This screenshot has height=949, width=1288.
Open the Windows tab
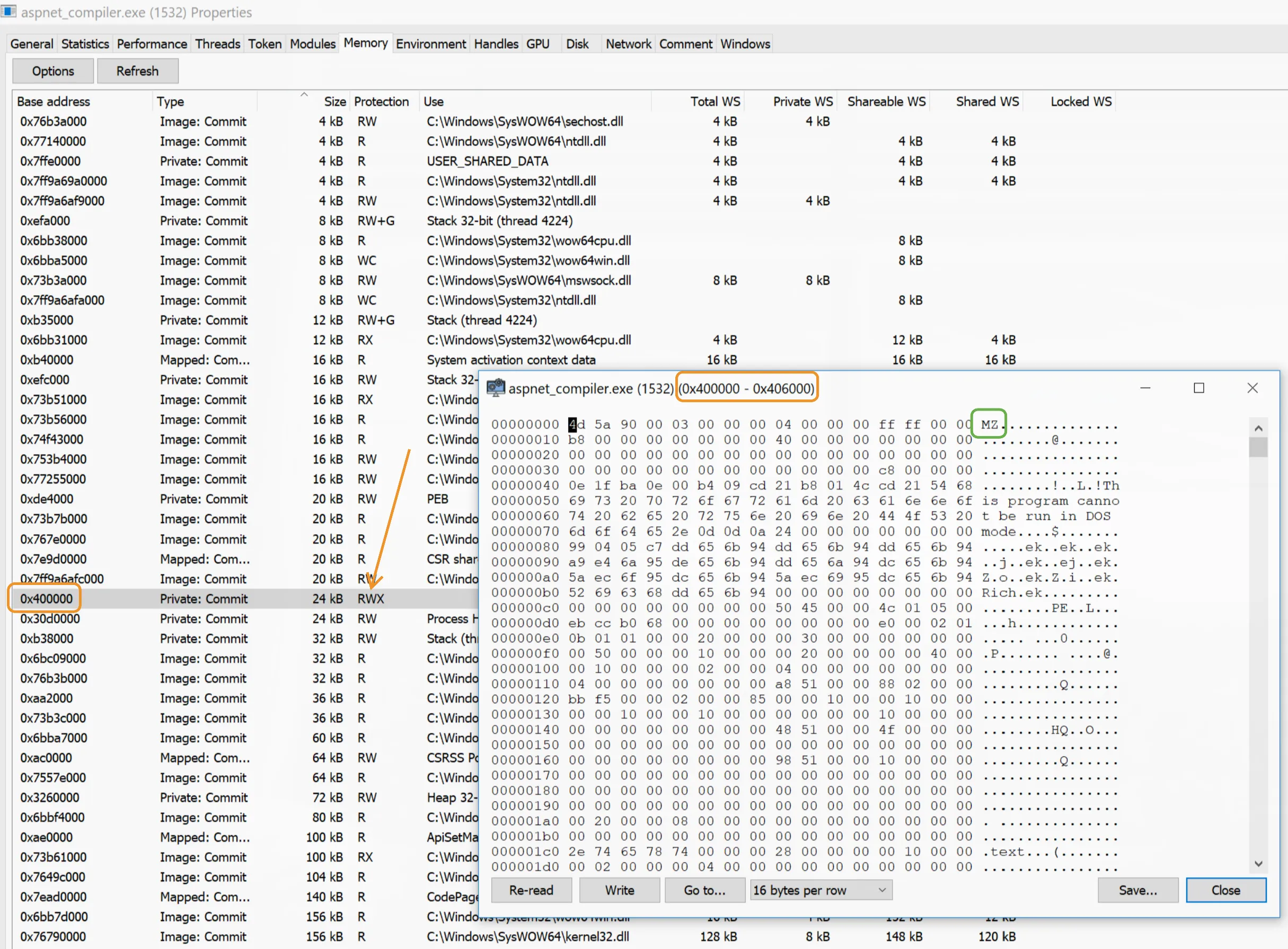pyautogui.click(x=745, y=43)
